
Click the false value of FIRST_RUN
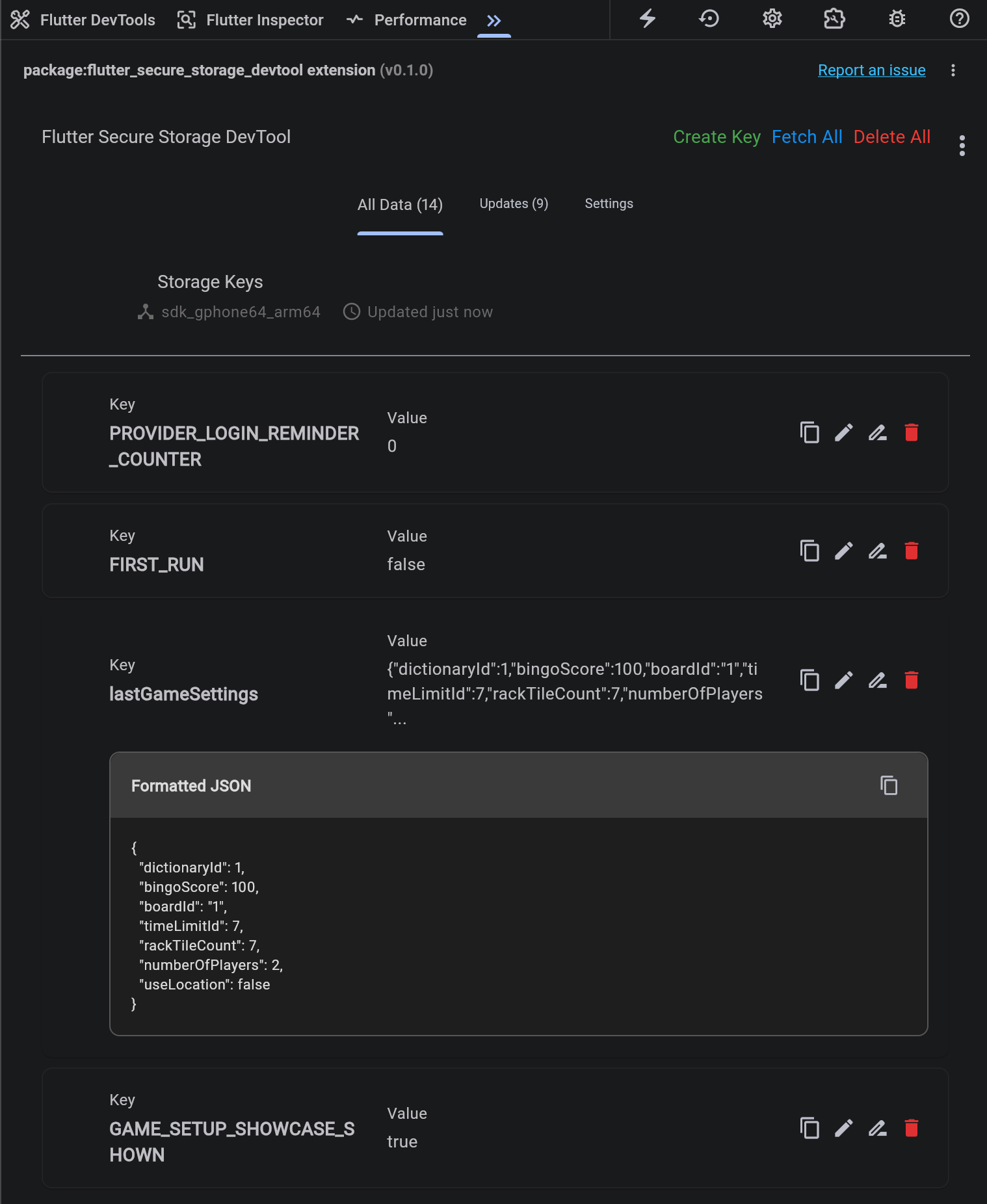406,564
